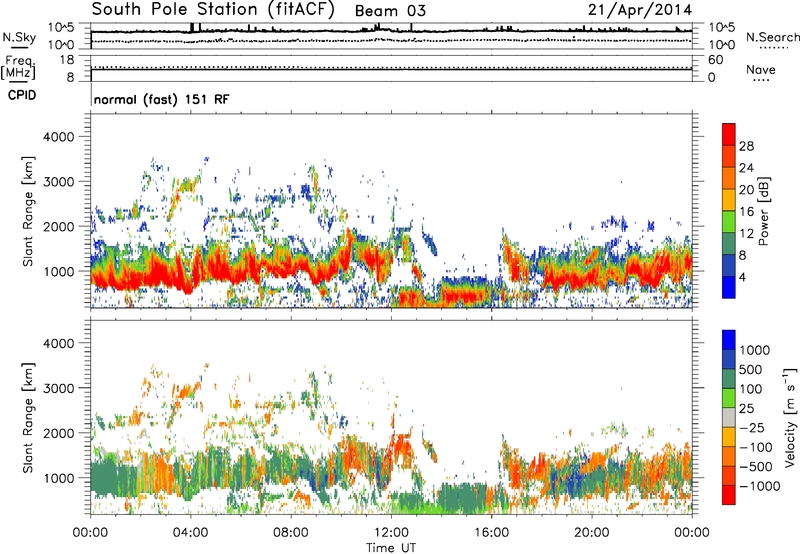Click the 'CPID' label
This screenshot has width=800, height=554.
pos(22,95)
